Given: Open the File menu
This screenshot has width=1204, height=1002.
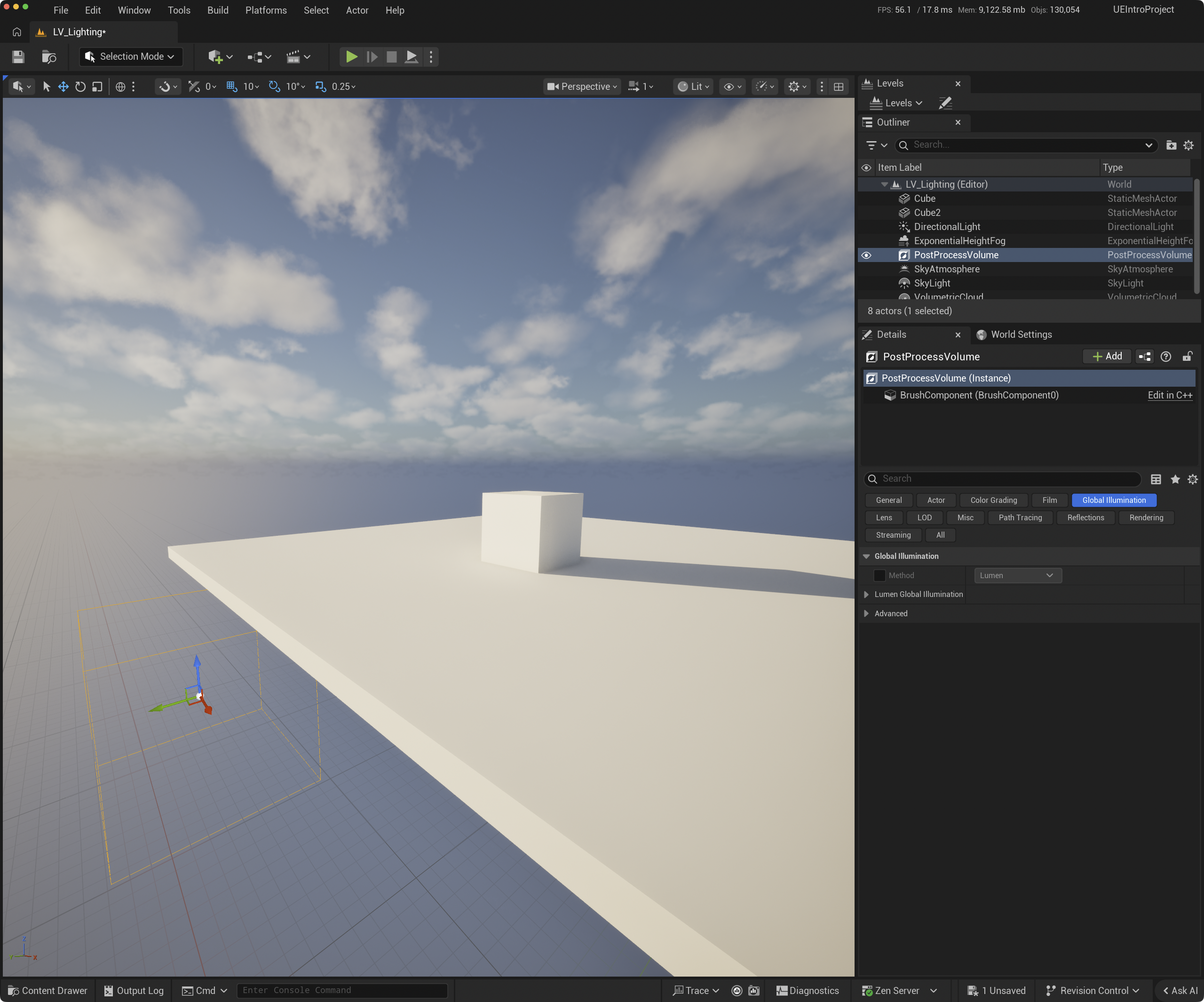Looking at the screenshot, I should pos(61,10).
